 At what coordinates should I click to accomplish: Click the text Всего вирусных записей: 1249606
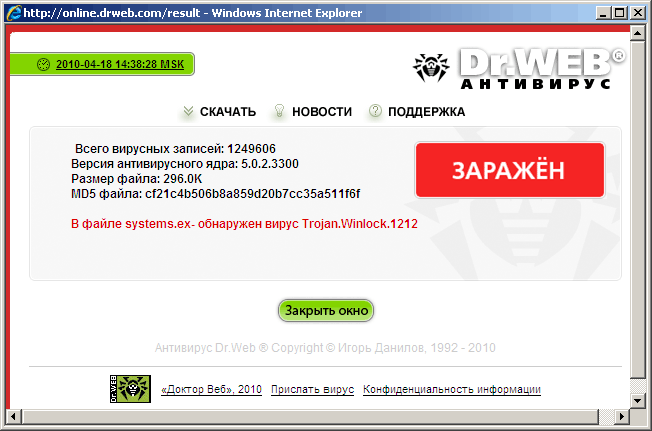(x=175, y=149)
